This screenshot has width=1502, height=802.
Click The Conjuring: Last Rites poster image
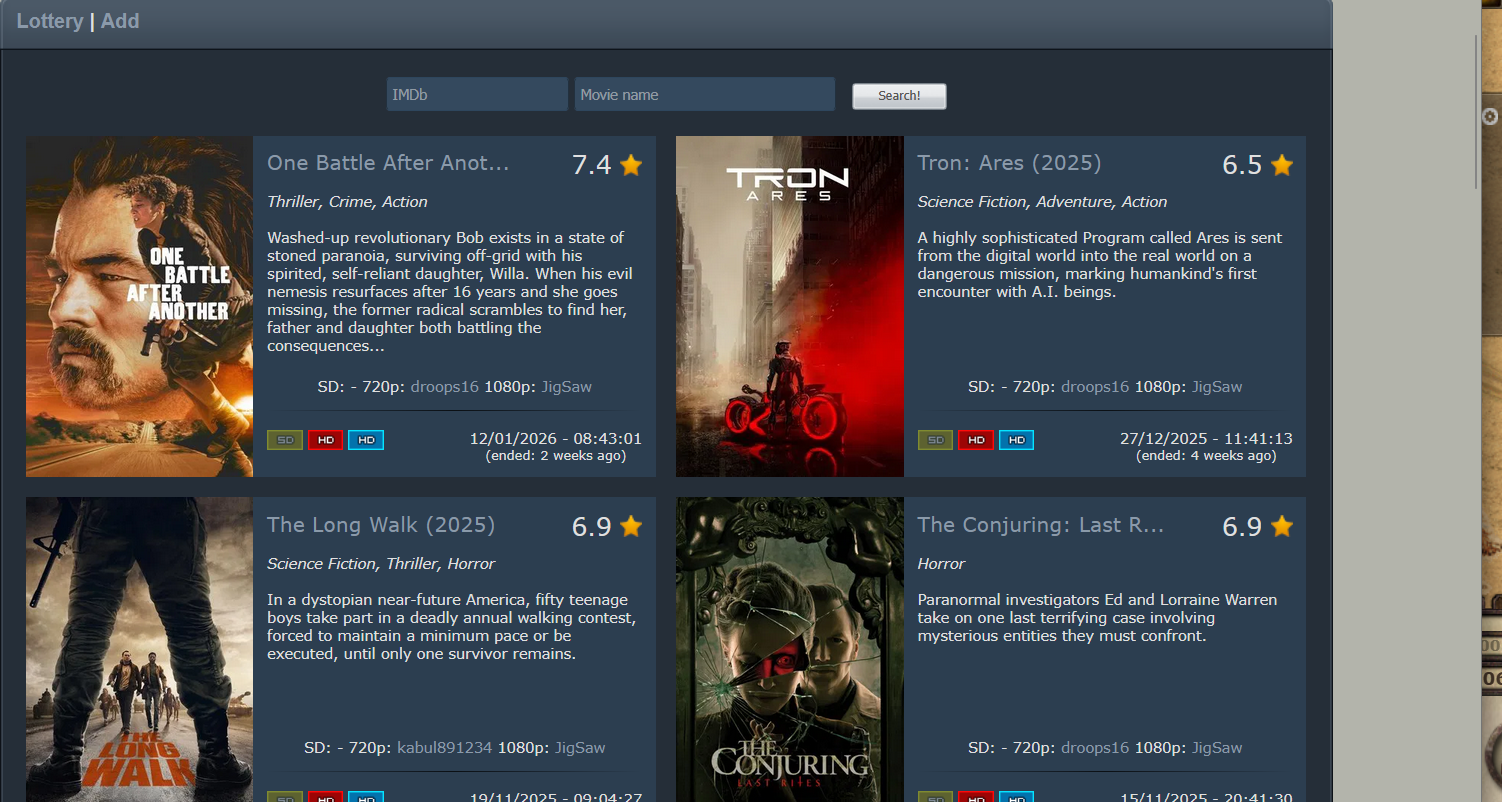[789, 650]
